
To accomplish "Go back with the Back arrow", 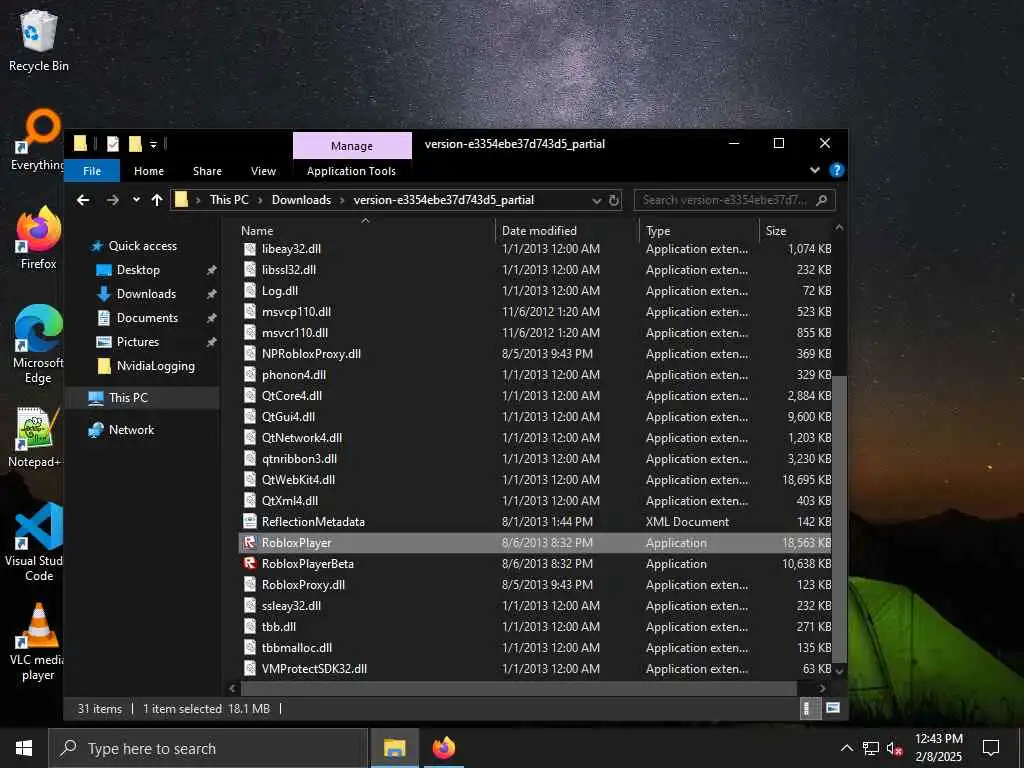I will coord(83,200).
